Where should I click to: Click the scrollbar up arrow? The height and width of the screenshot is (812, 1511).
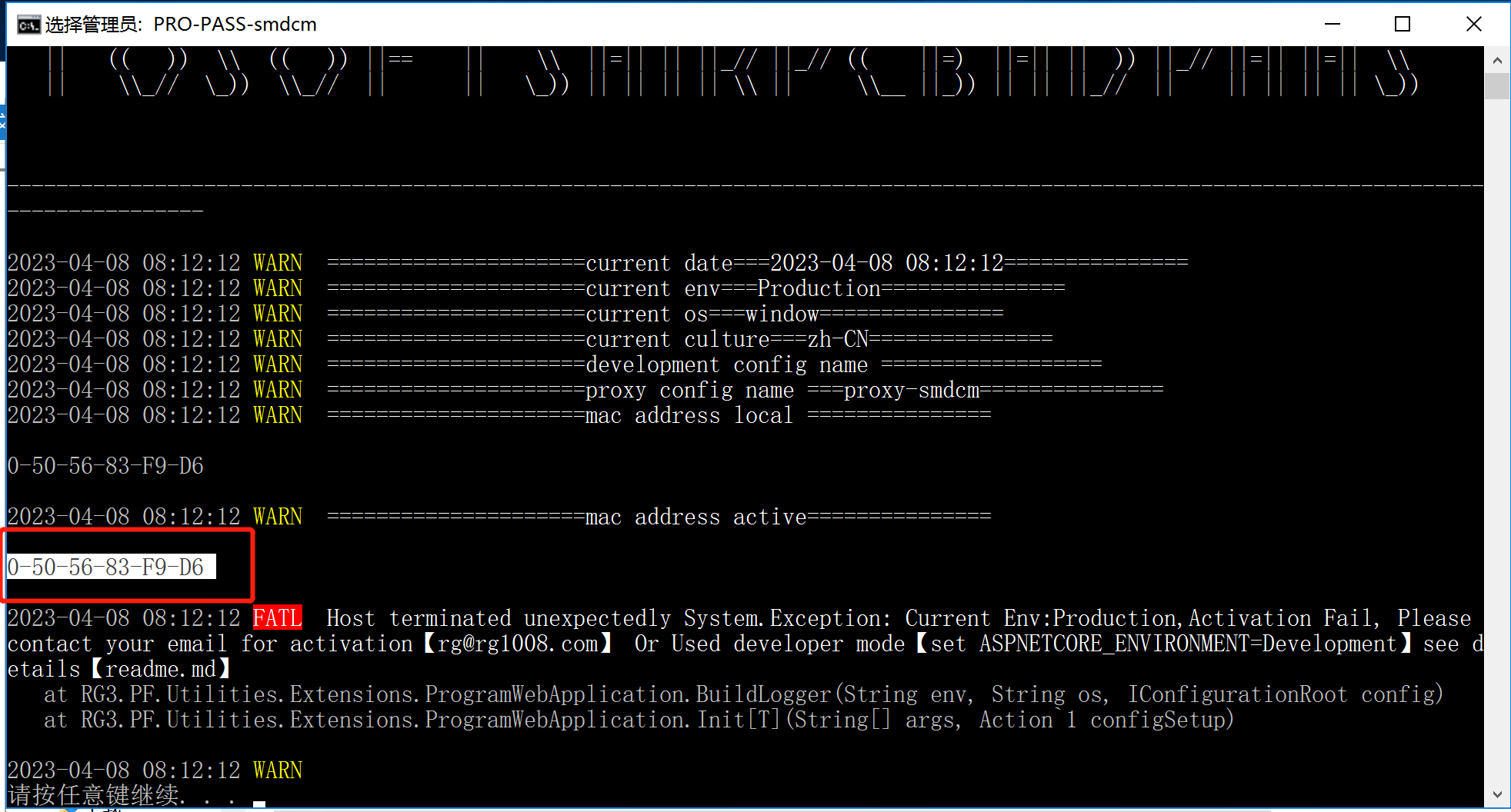click(1497, 60)
